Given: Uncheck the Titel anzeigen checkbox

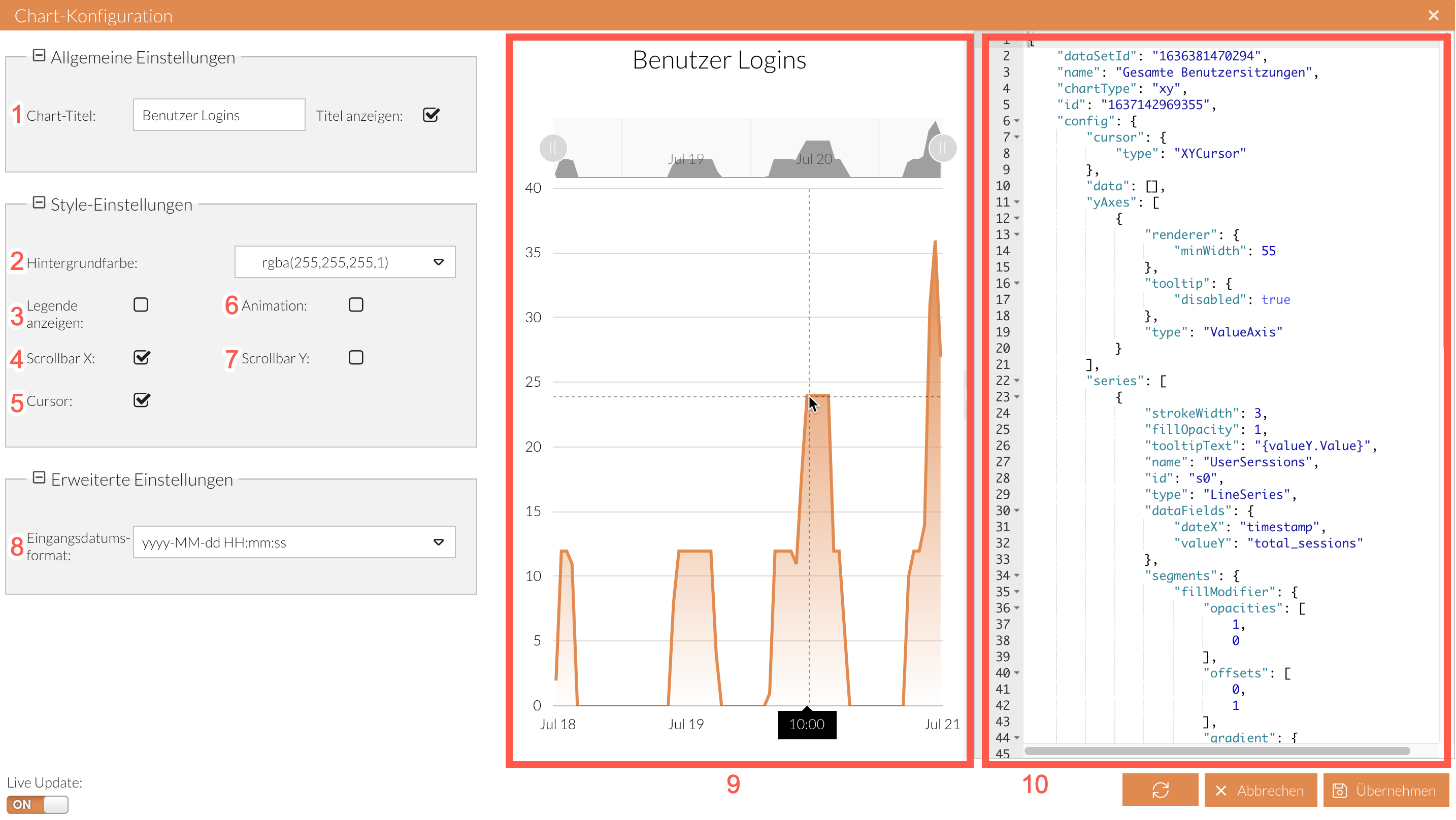Looking at the screenshot, I should pyautogui.click(x=431, y=115).
